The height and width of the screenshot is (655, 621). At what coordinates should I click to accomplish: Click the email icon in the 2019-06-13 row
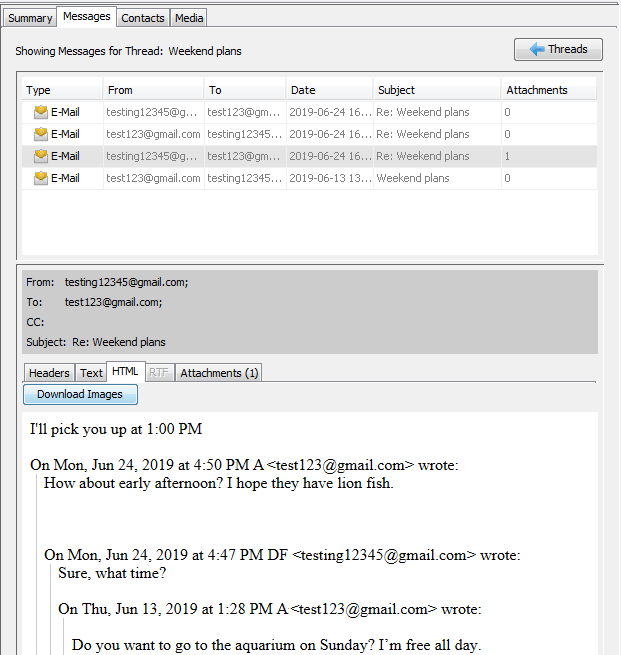tap(41, 178)
